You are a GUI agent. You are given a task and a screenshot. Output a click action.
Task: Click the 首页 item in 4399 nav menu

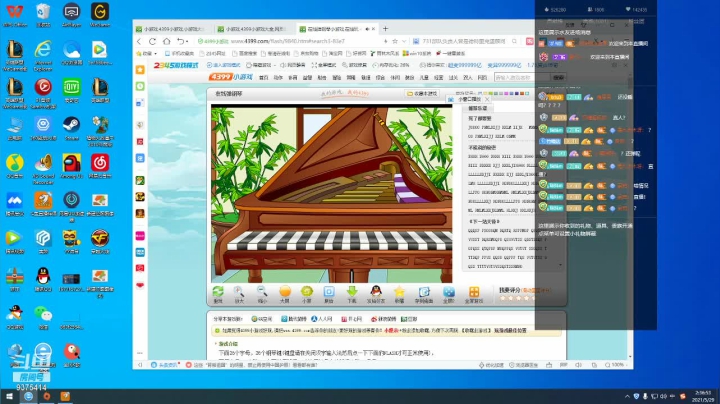pyautogui.click(x=264, y=78)
